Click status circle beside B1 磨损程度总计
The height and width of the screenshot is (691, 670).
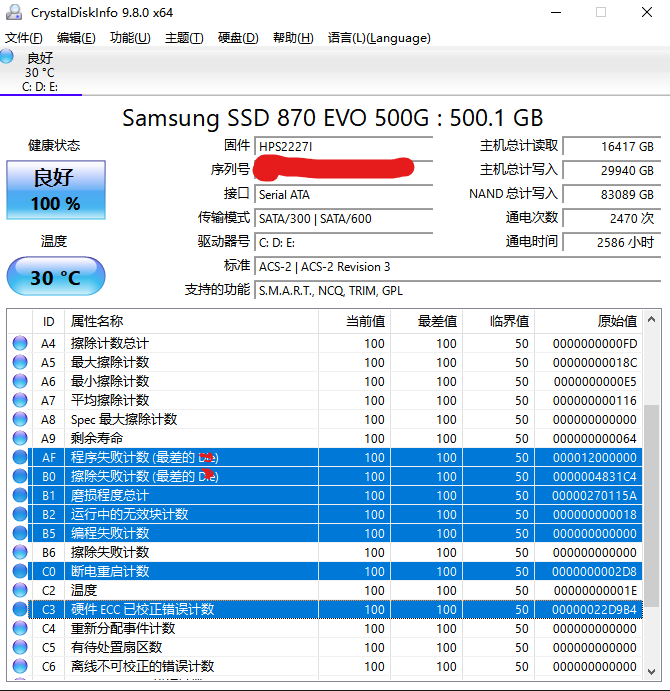pos(20,495)
